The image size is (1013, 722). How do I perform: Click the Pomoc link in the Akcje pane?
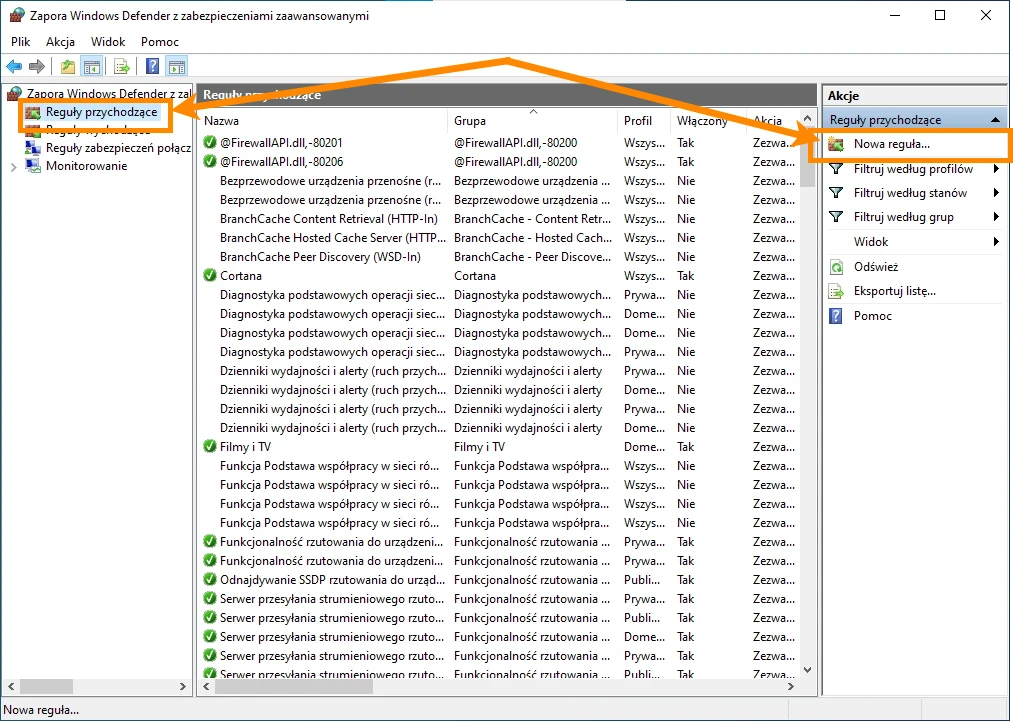[x=873, y=316]
